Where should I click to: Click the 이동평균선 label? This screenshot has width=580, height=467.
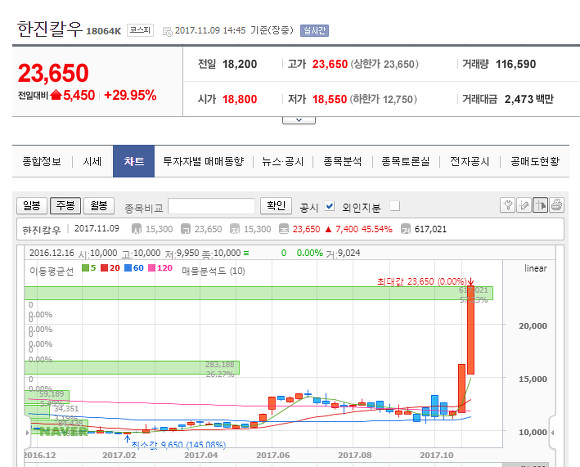coord(52,271)
